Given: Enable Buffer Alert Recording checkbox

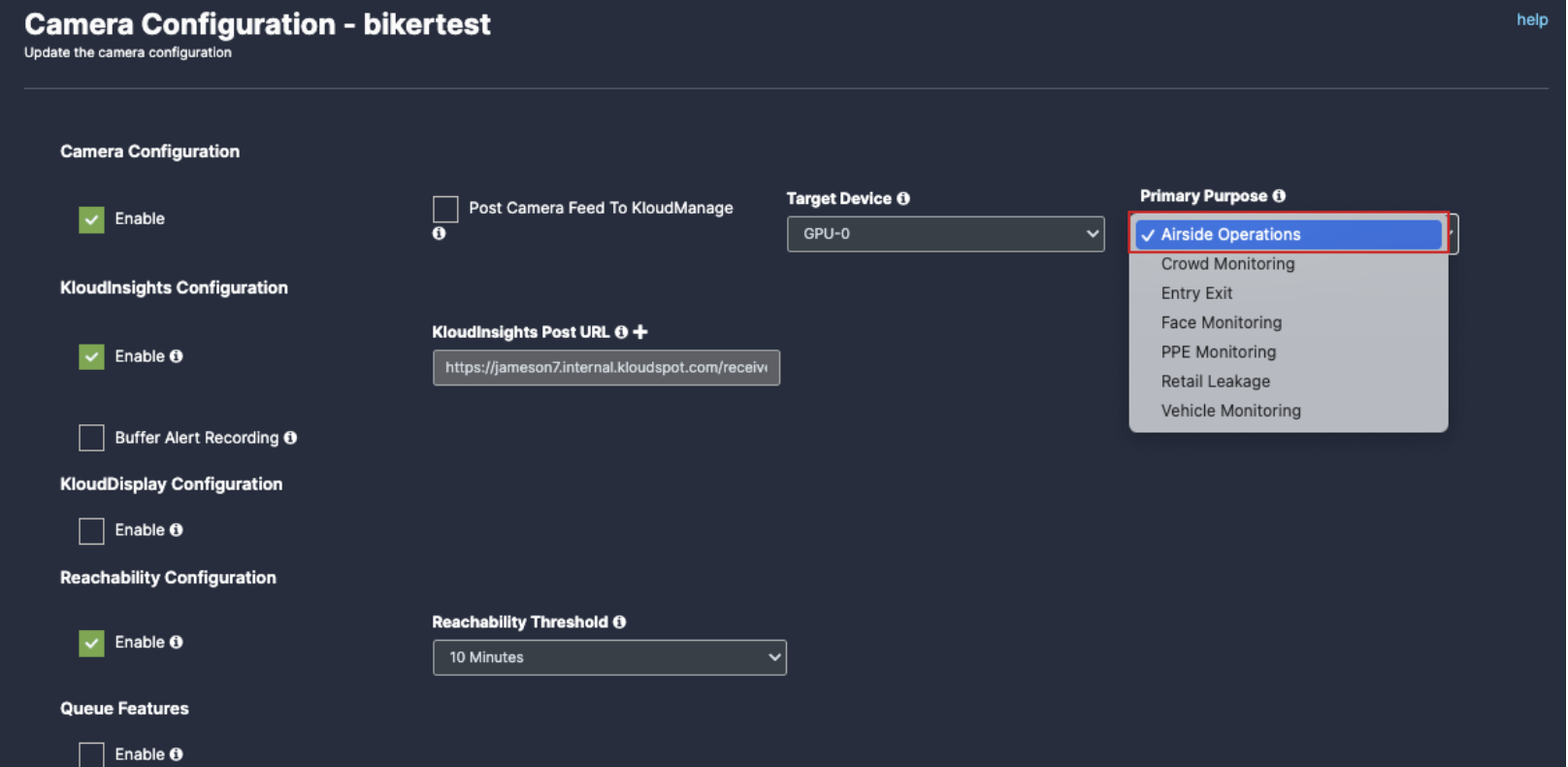Looking at the screenshot, I should coord(91,438).
